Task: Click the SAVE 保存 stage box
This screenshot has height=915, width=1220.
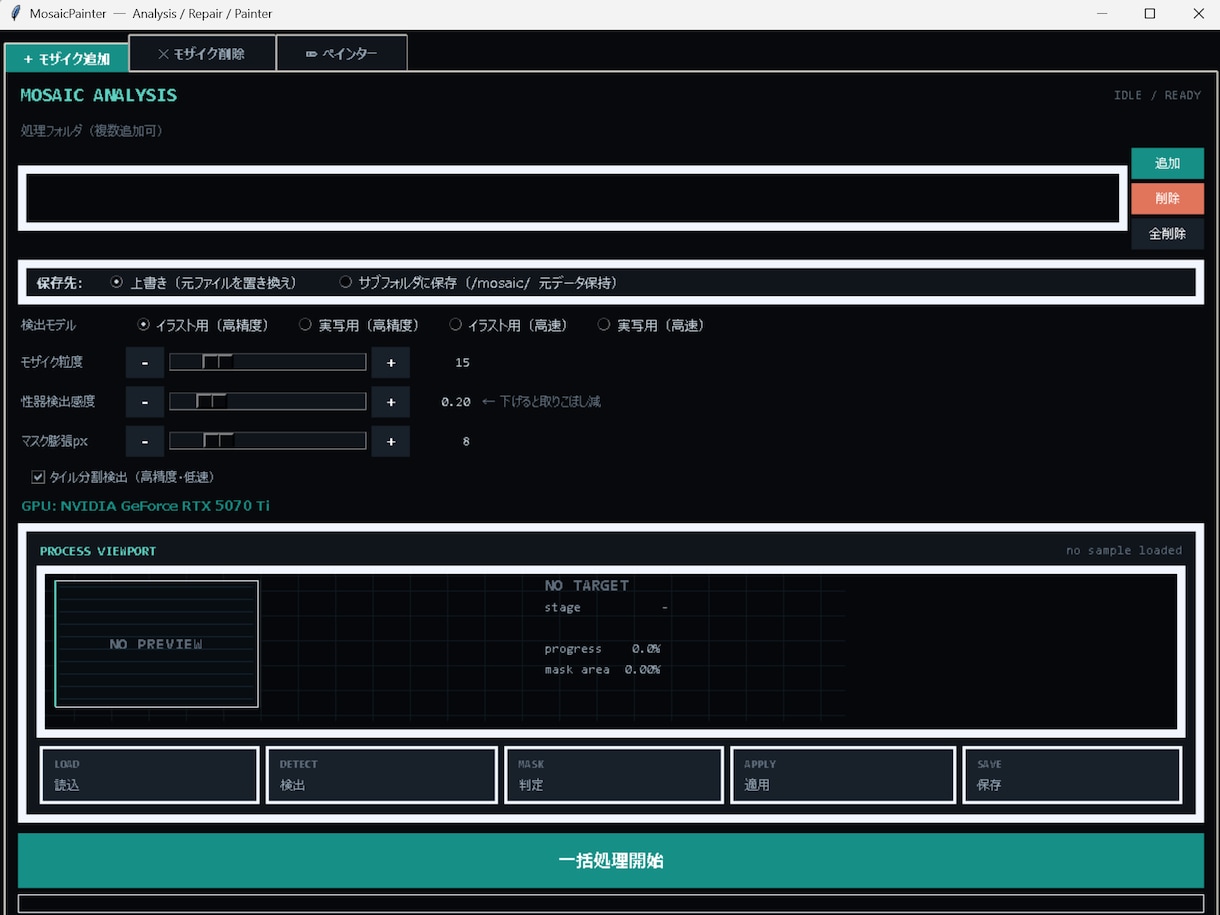Action: click(x=1073, y=775)
